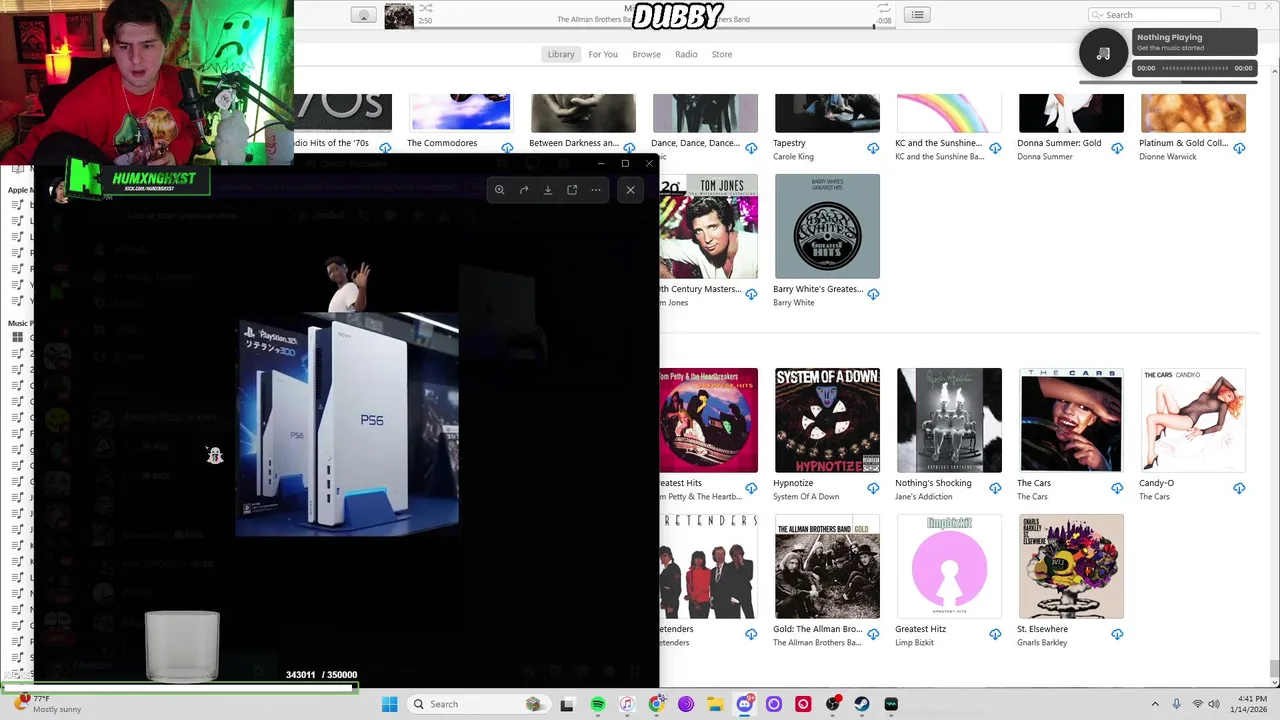
Task: Open System of a Down Hypnotize cover
Action: coord(827,420)
